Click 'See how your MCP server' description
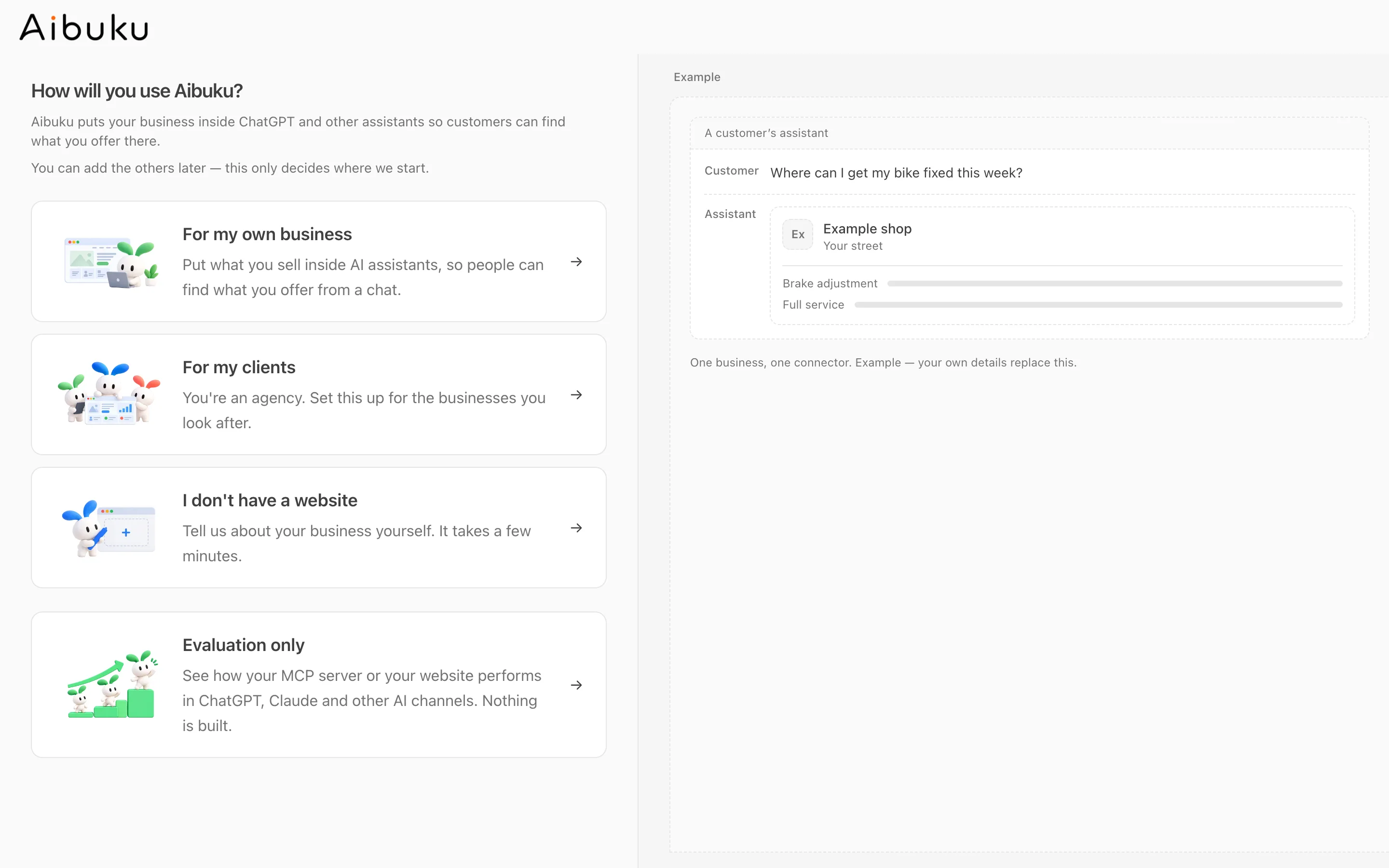The image size is (1389, 868). 362,700
